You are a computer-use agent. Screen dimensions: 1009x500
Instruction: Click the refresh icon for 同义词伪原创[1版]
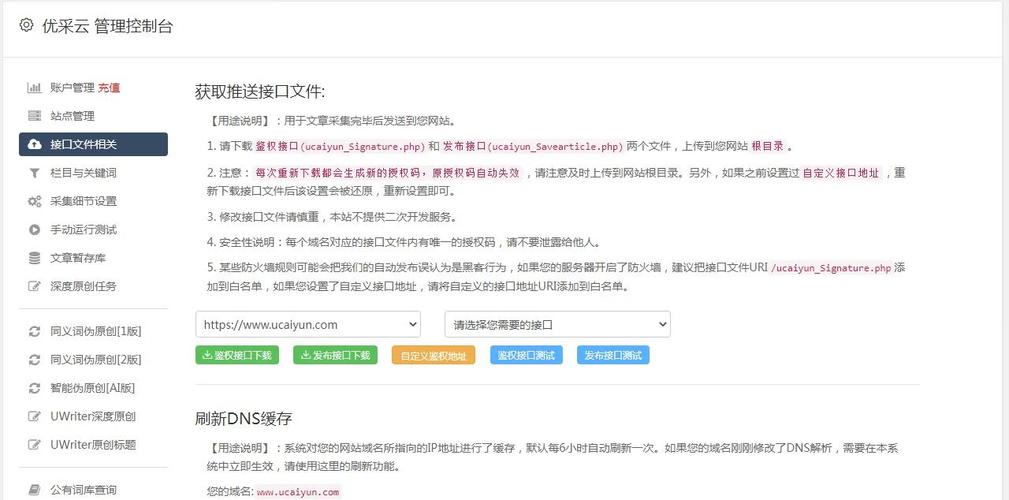point(34,332)
